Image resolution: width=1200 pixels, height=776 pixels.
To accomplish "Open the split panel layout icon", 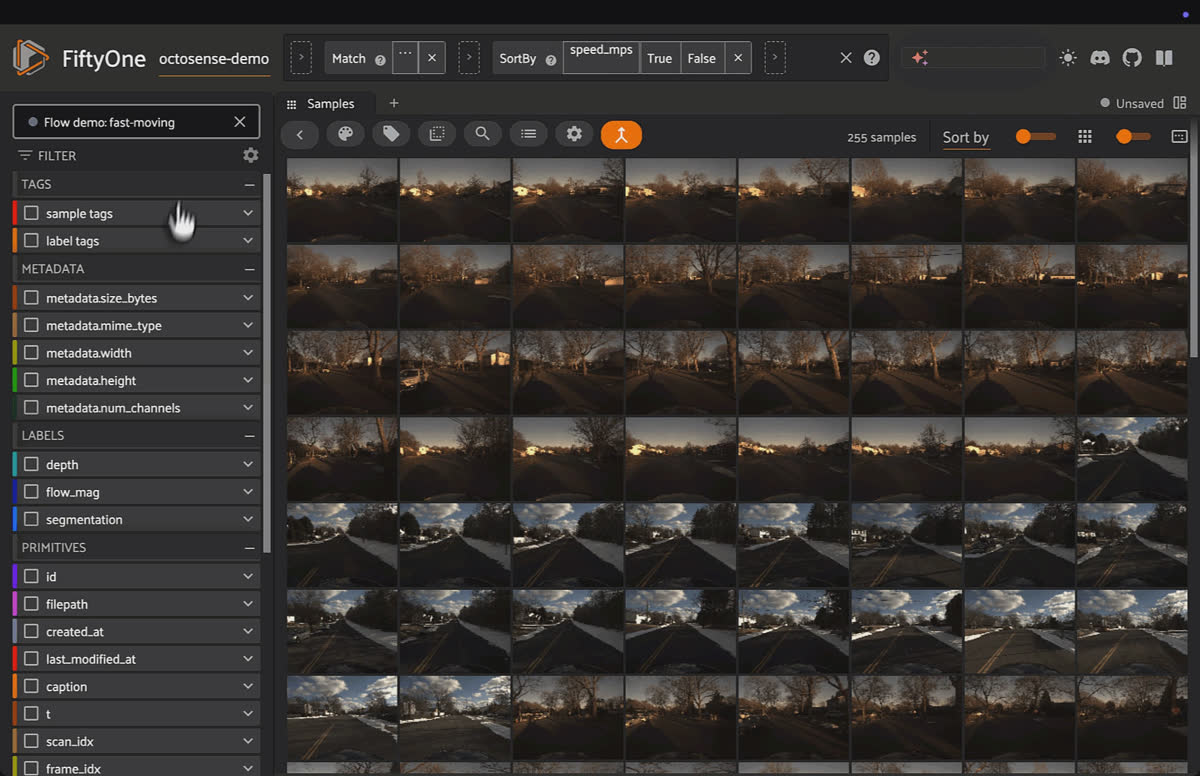I will pyautogui.click(x=1180, y=103).
